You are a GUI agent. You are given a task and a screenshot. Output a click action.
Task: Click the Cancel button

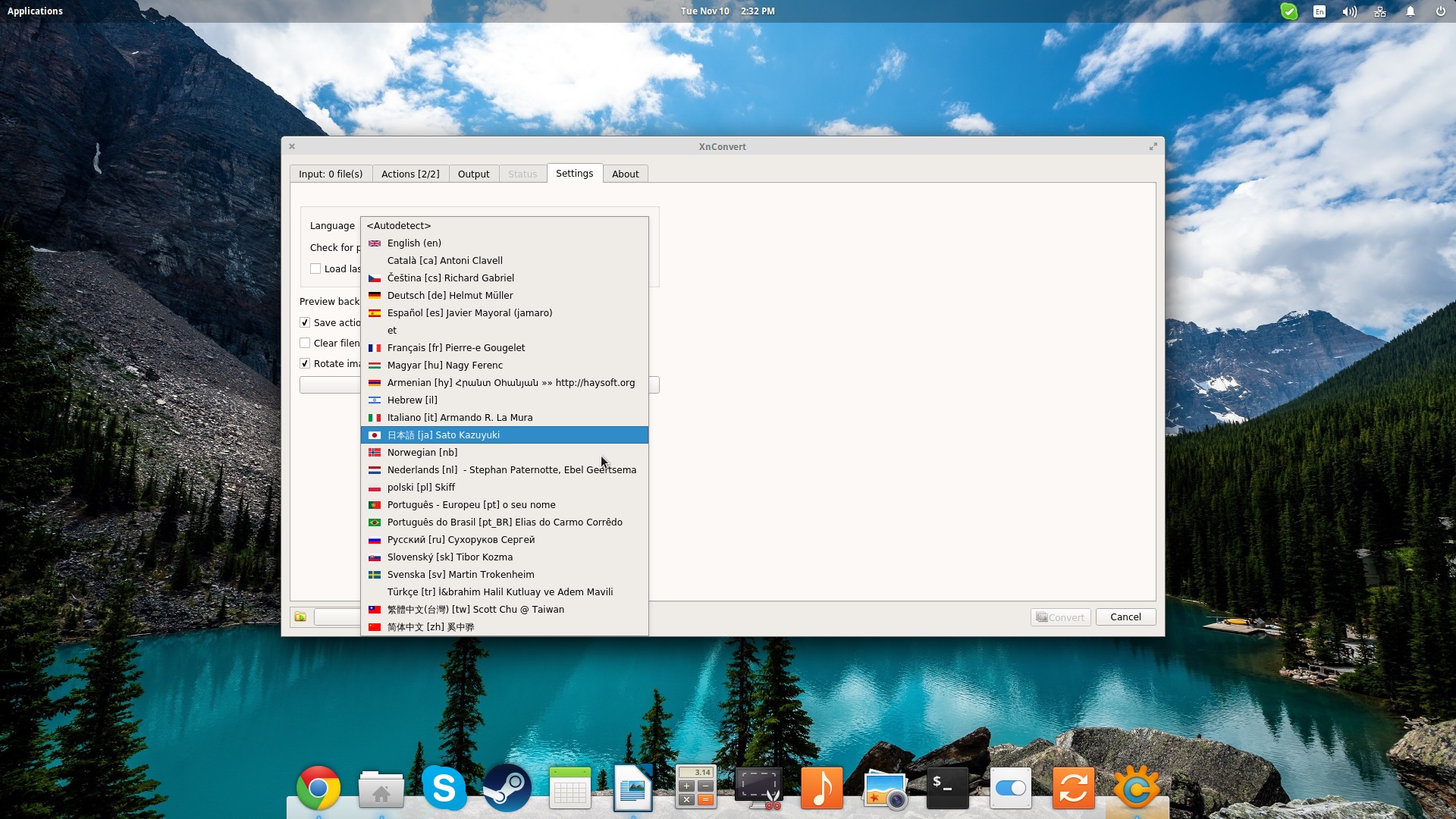click(1126, 617)
